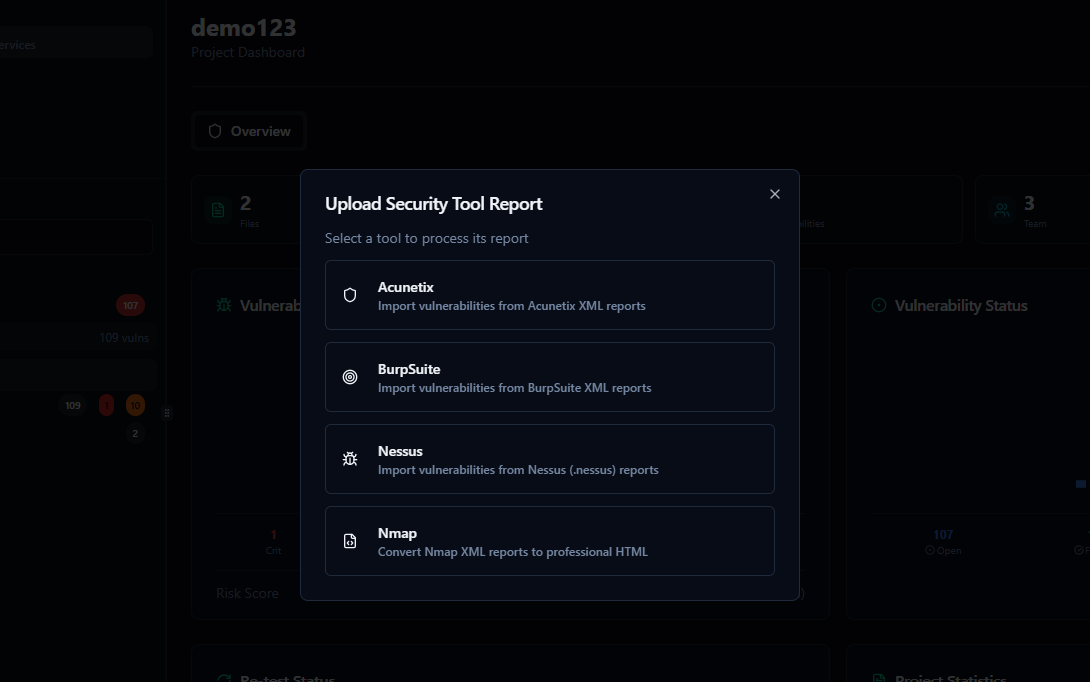Click the Vulnerability Status circle icon

[879, 305]
